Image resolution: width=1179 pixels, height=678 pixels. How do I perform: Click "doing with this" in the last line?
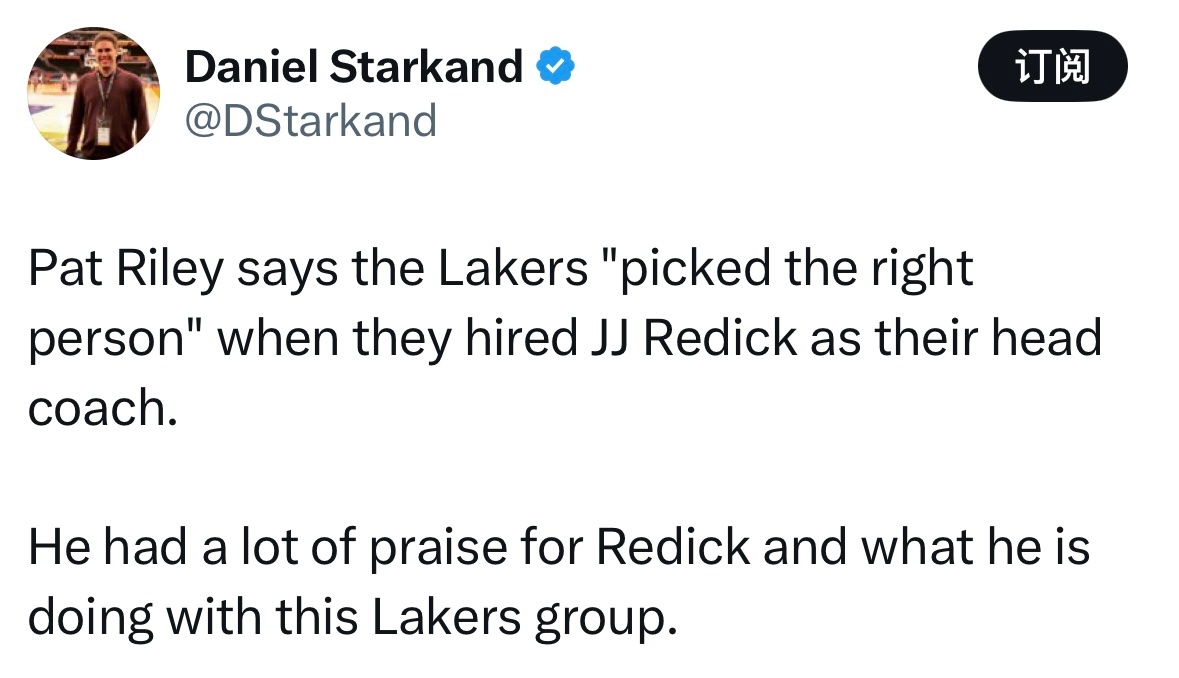tap(190, 618)
